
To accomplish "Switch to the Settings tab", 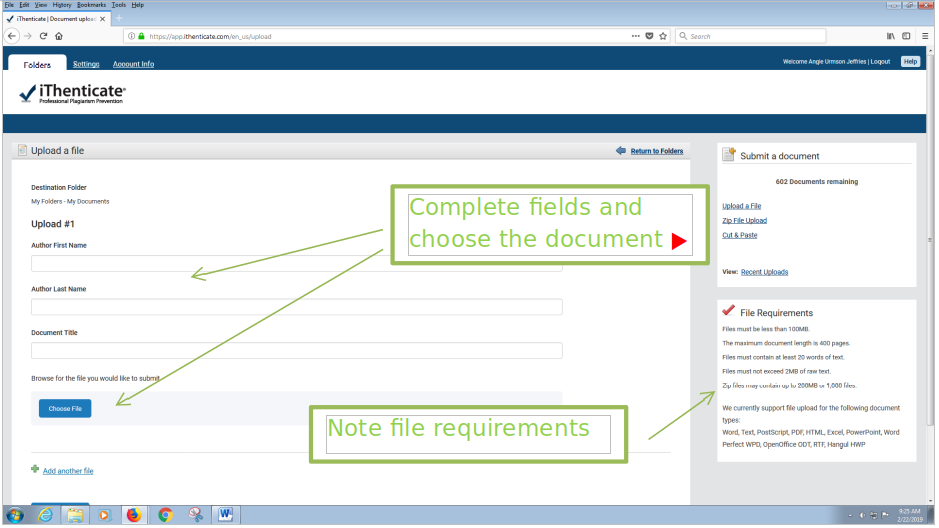I will (86, 64).
